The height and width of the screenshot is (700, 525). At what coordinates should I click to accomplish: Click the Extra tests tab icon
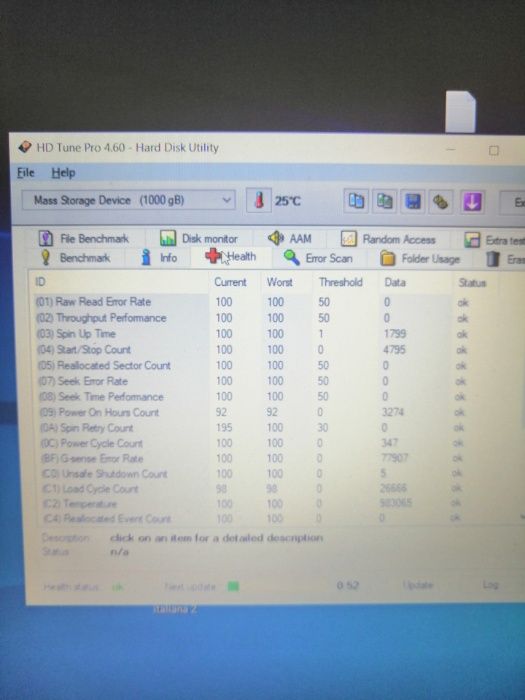coord(472,240)
